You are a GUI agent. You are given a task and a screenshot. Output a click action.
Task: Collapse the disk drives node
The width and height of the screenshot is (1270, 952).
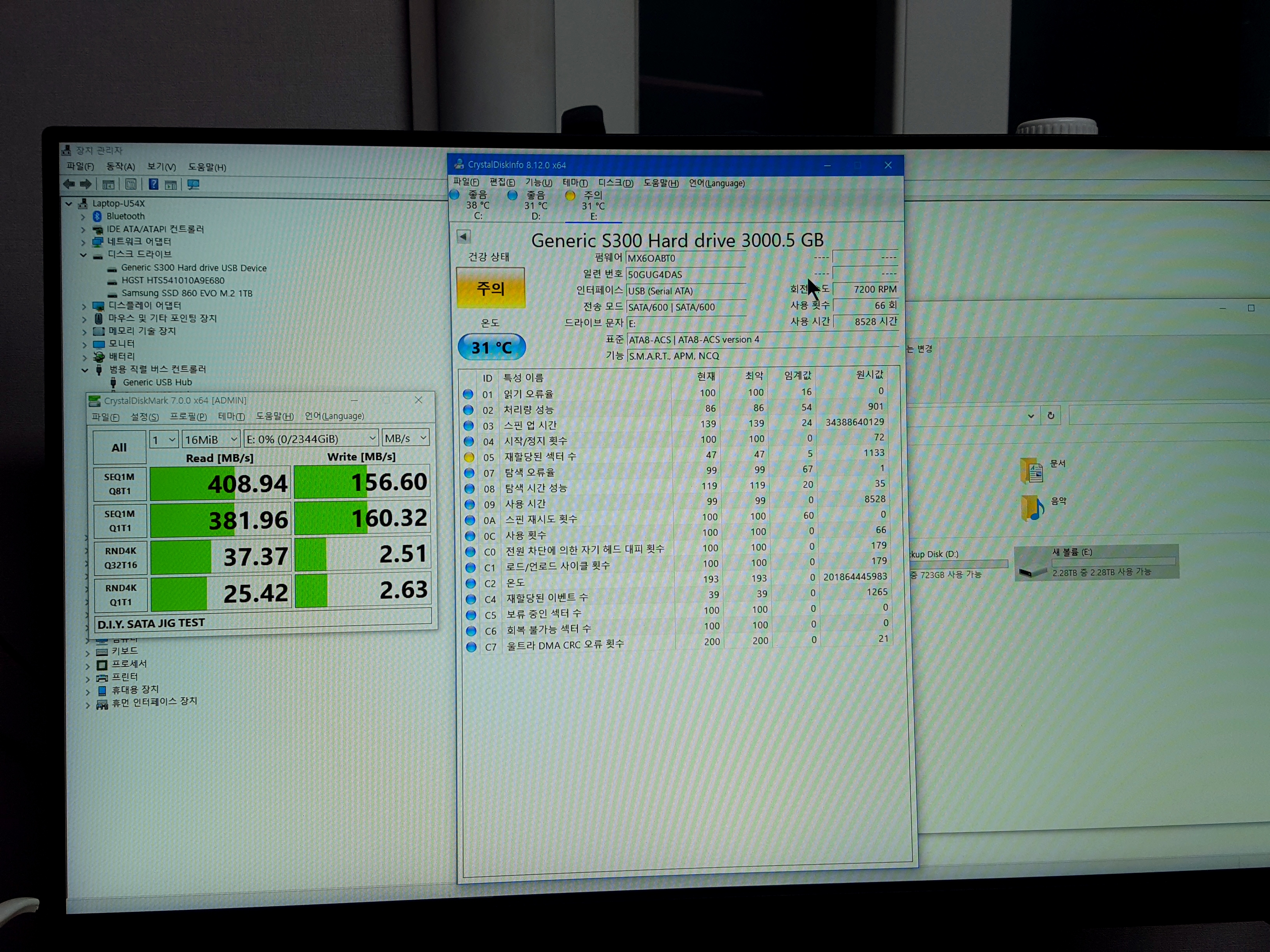coord(84,255)
